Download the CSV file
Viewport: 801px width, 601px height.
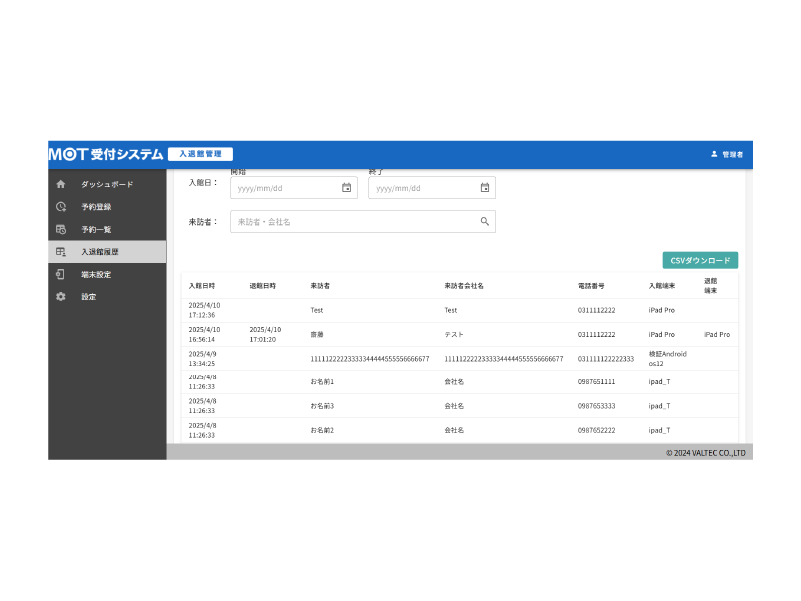[x=700, y=260]
